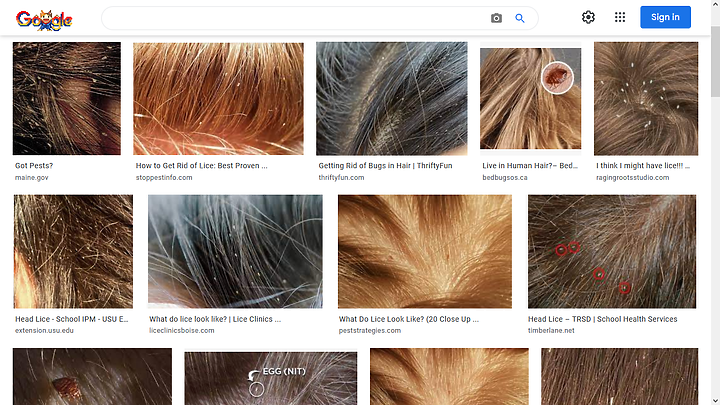Open search by image camera icon
The height and width of the screenshot is (405, 720).
coord(496,18)
